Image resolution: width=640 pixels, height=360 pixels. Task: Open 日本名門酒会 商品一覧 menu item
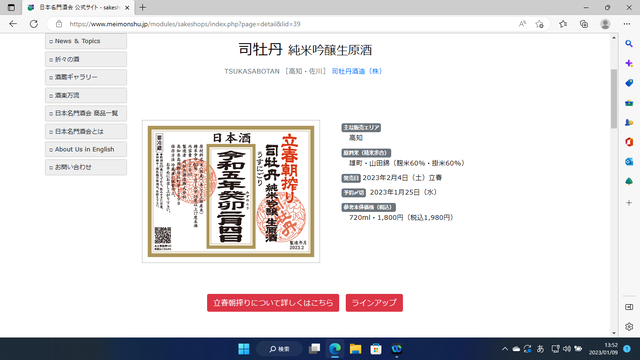click(x=86, y=113)
